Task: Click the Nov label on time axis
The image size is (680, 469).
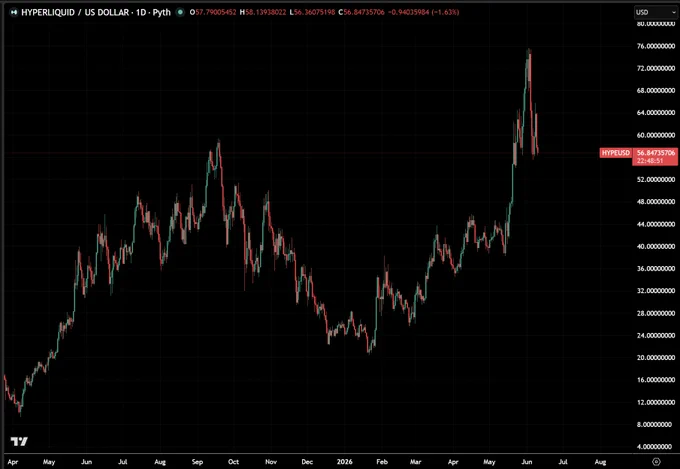Action: (x=271, y=462)
